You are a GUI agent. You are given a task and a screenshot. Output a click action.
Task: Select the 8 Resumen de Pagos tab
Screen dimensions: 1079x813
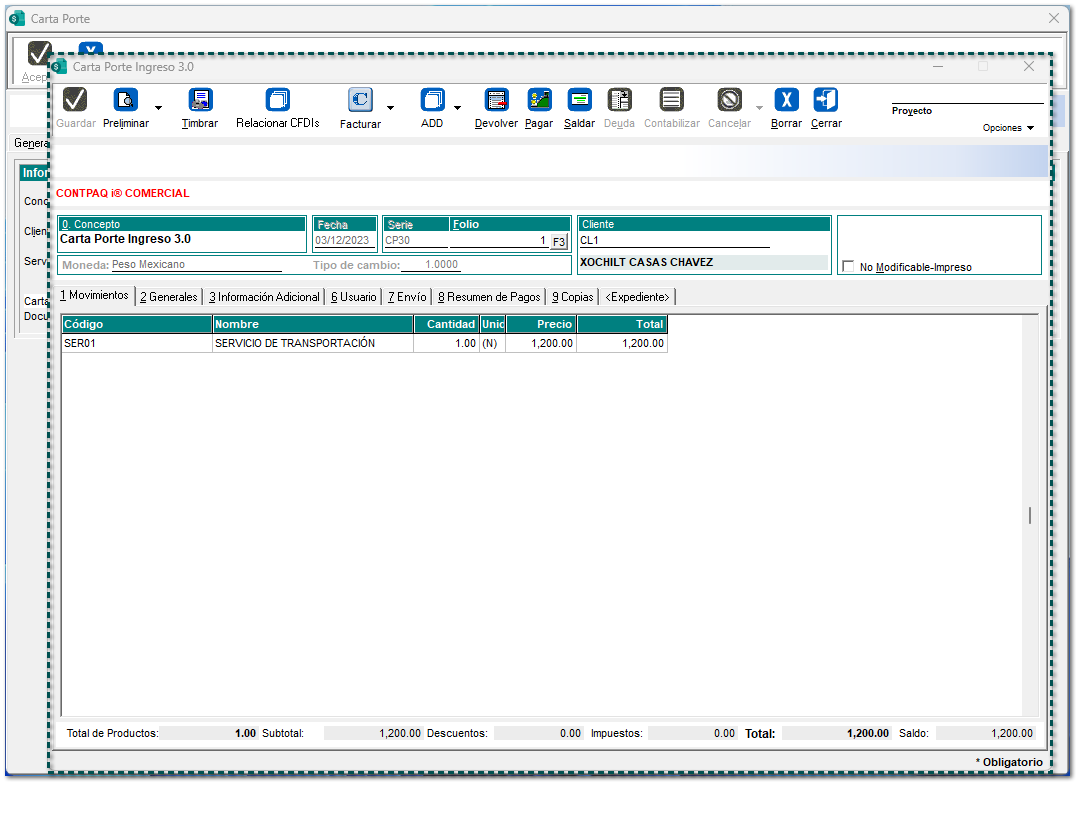[489, 297]
